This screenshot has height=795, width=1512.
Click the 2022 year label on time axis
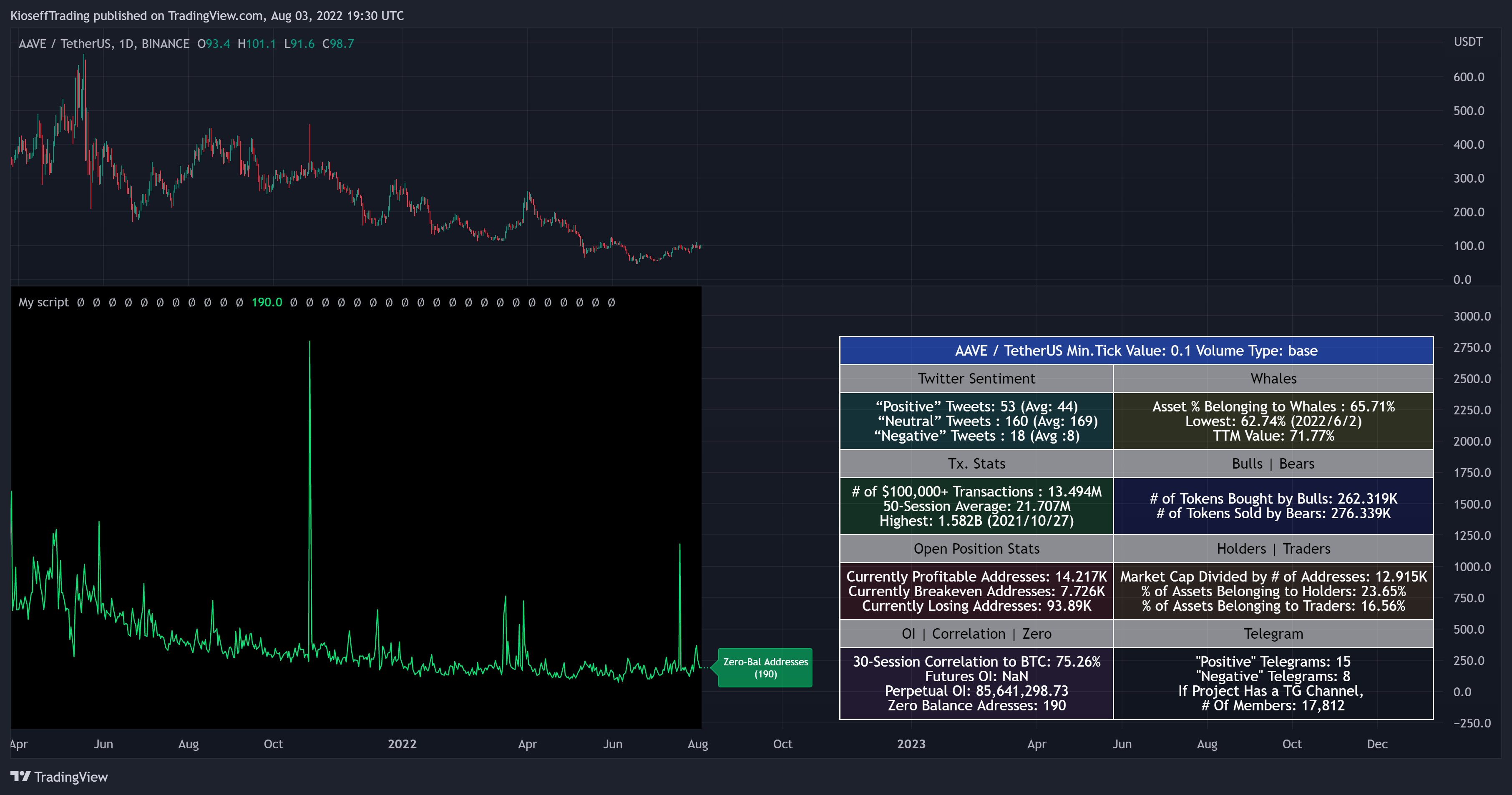(x=402, y=744)
